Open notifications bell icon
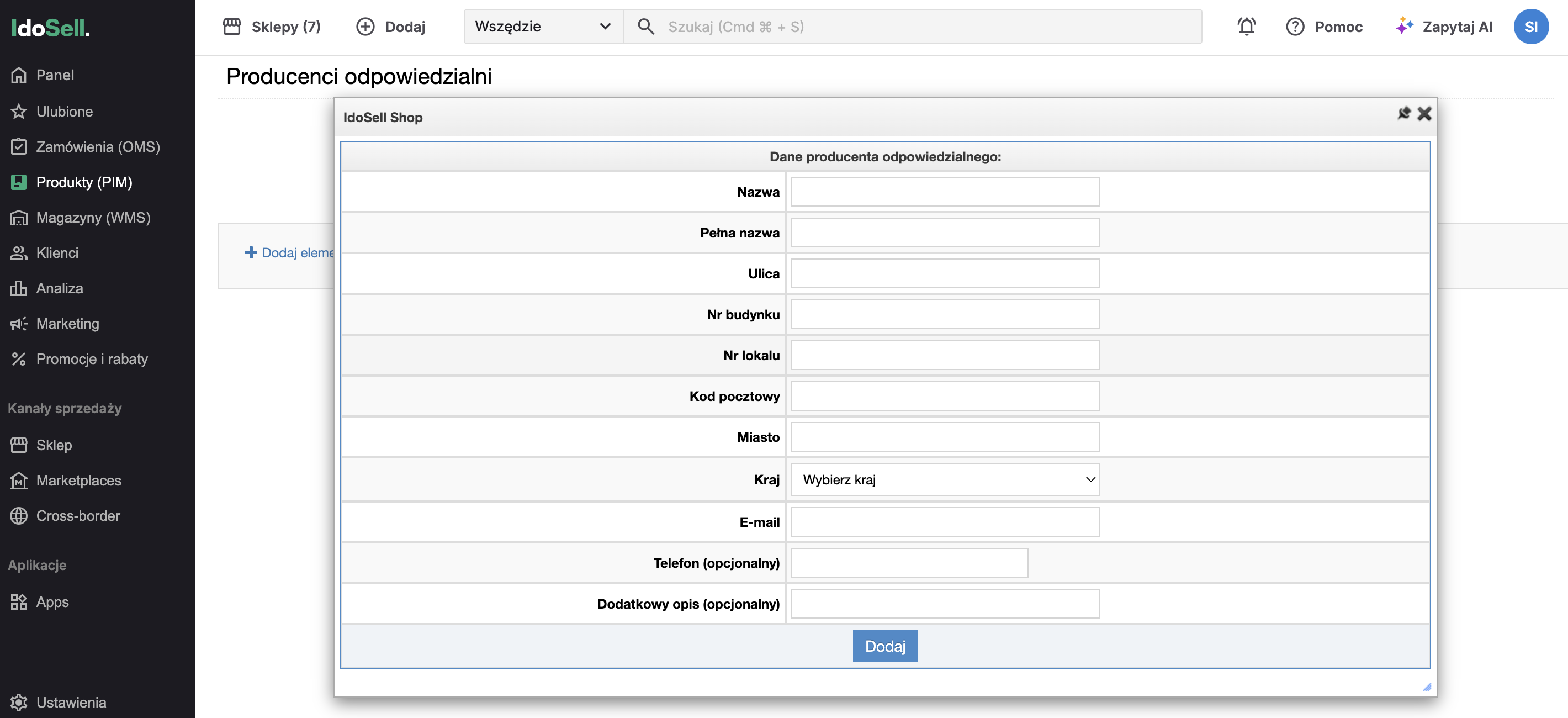Screen dimensions: 1568x718 click(x=1247, y=26)
